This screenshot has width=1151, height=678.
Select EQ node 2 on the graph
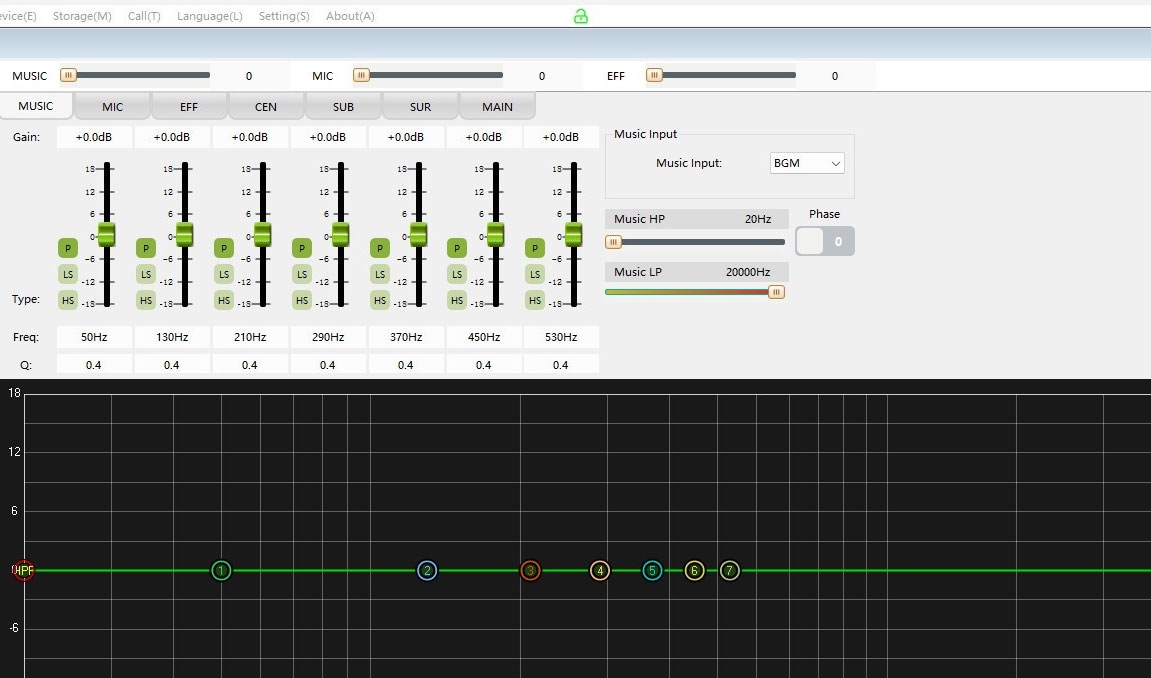(427, 571)
